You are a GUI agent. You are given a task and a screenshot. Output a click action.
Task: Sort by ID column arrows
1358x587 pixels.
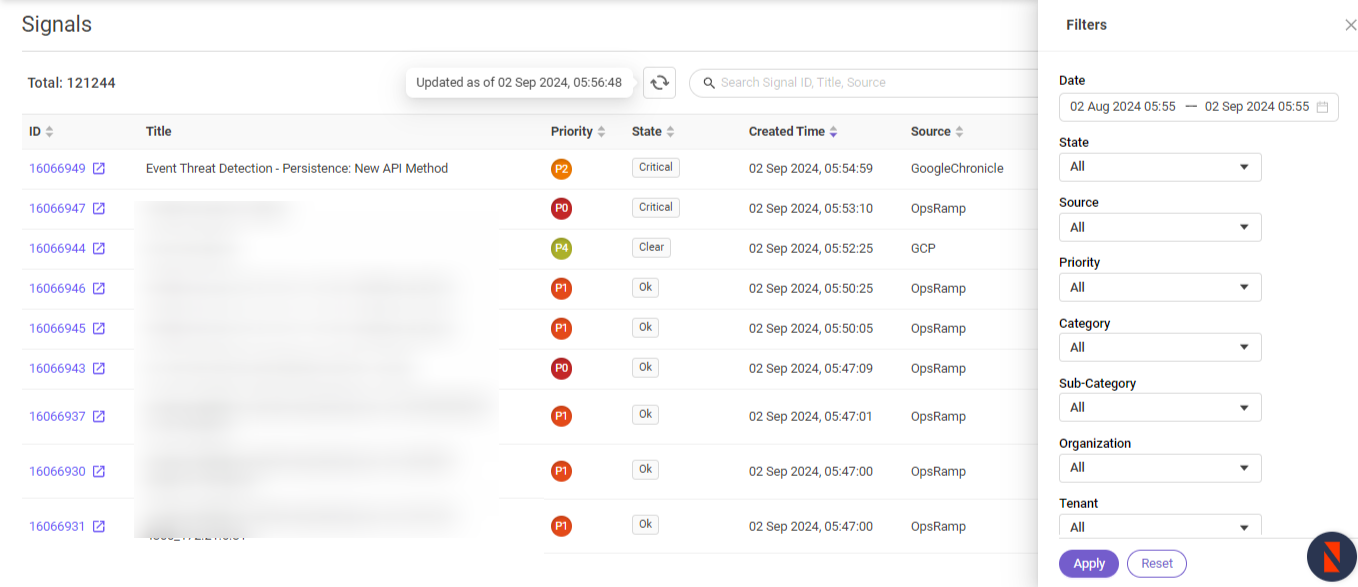pos(49,132)
